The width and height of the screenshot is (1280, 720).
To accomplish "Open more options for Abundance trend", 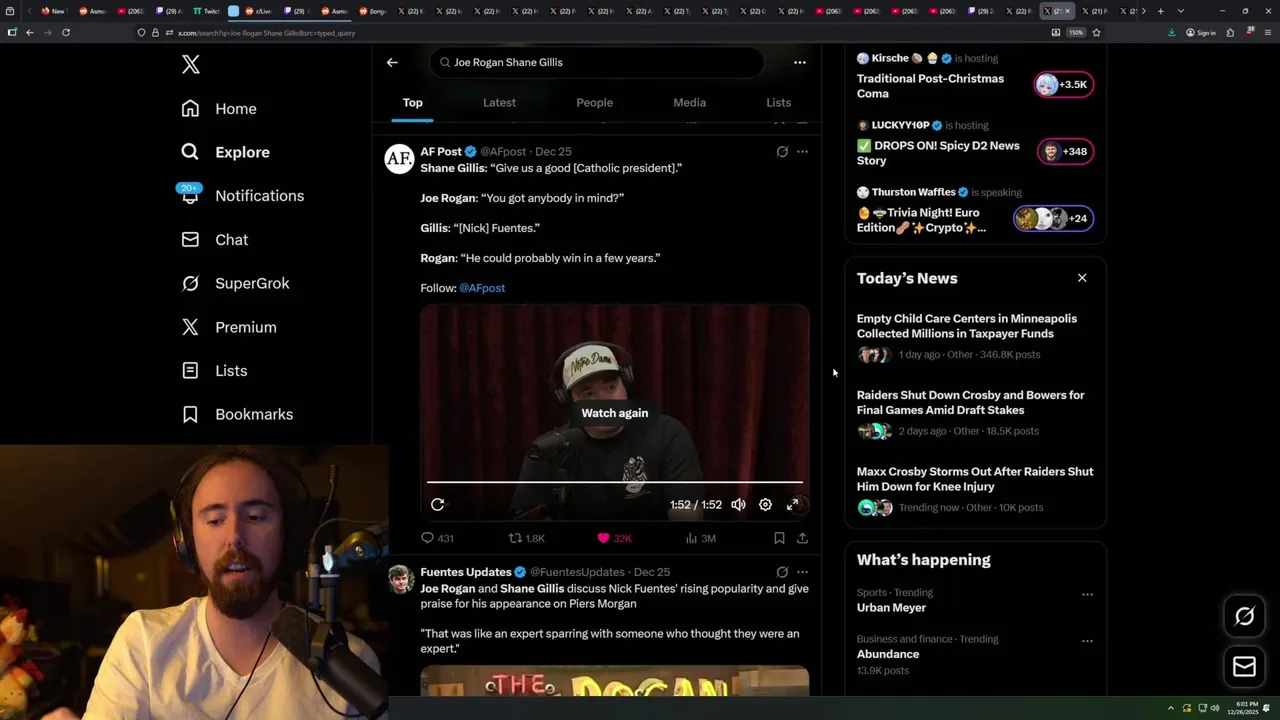I will coord(1087,640).
